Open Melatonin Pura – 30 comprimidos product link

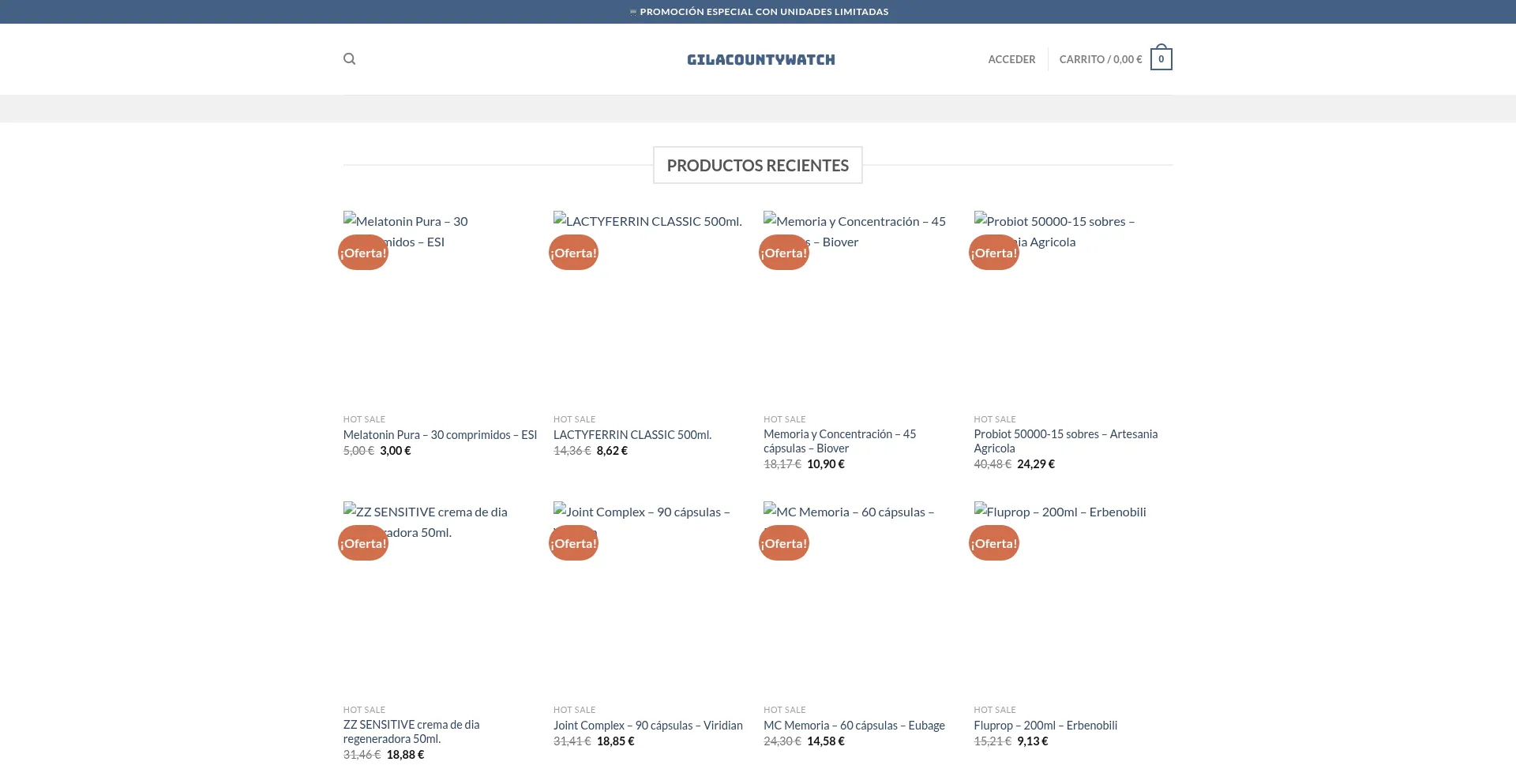click(x=440, y=435)
